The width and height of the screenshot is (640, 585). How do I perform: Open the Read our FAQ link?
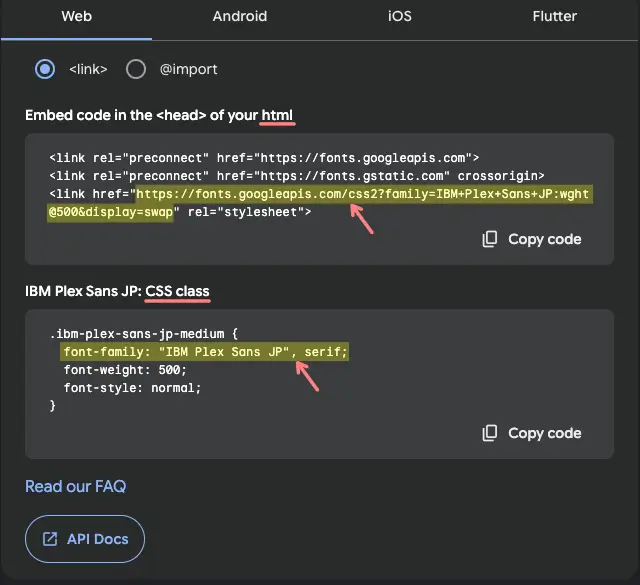(x=76, y=486)
